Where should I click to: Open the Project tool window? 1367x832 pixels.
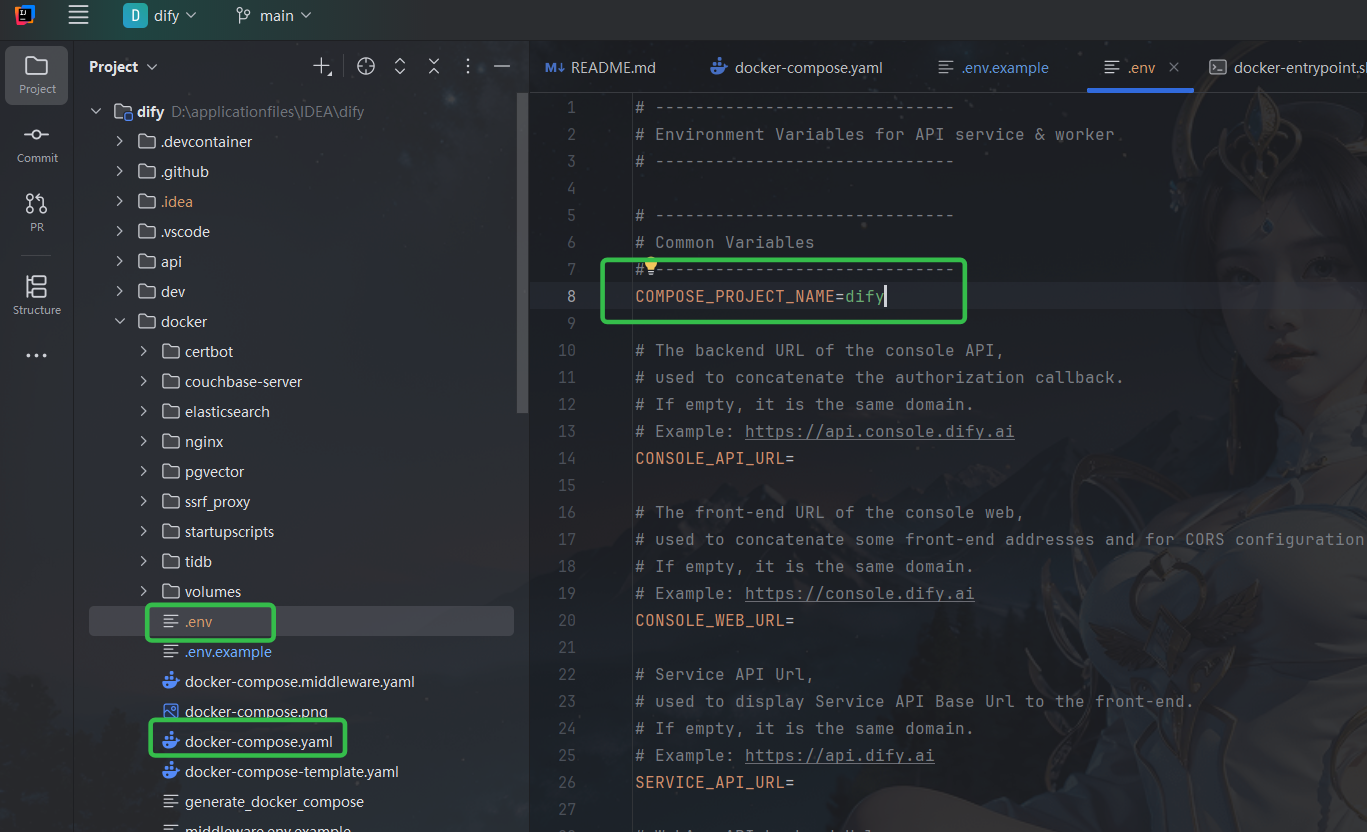(37, 75)
